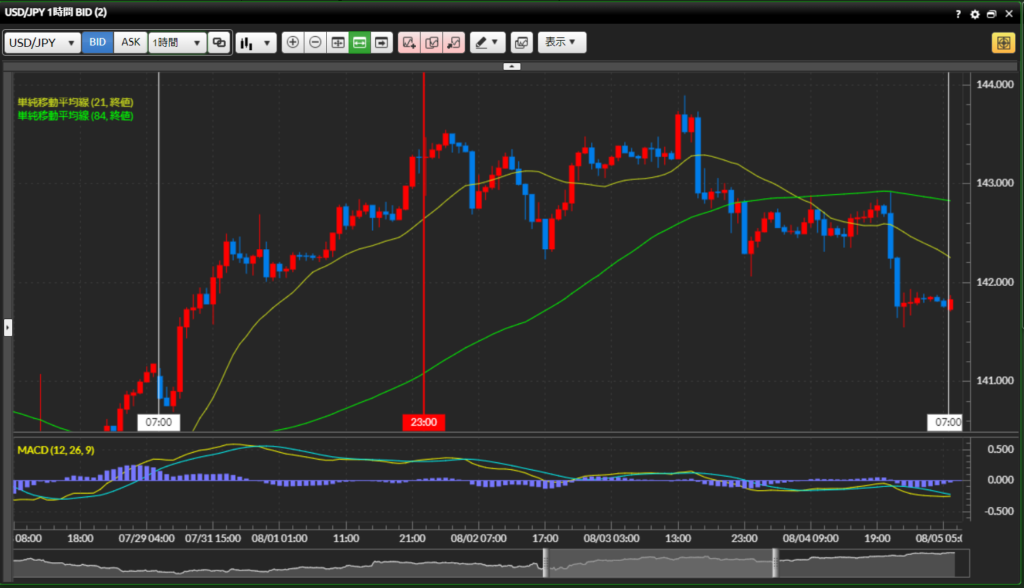Open the pencil drawing tools menu
The height and width of the screenshot is (588, 1024).
tap(487, 43)
